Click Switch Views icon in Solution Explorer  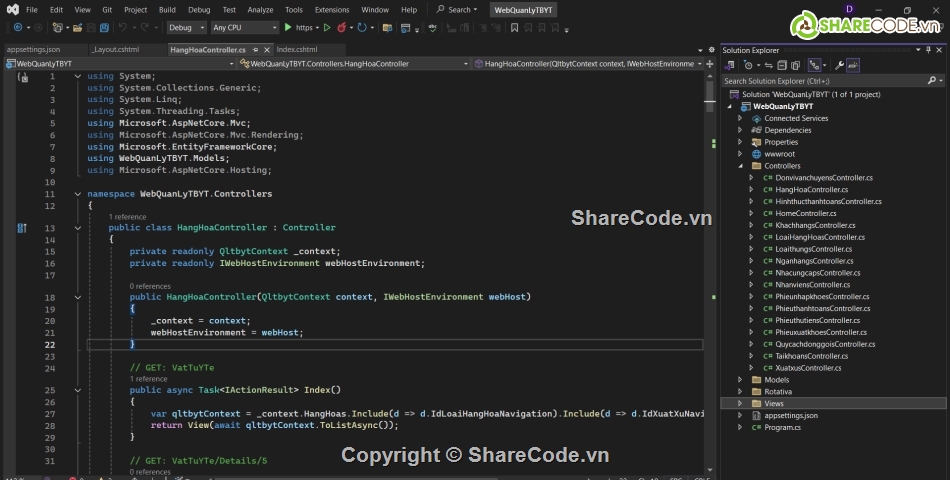[x=729, y=65]
